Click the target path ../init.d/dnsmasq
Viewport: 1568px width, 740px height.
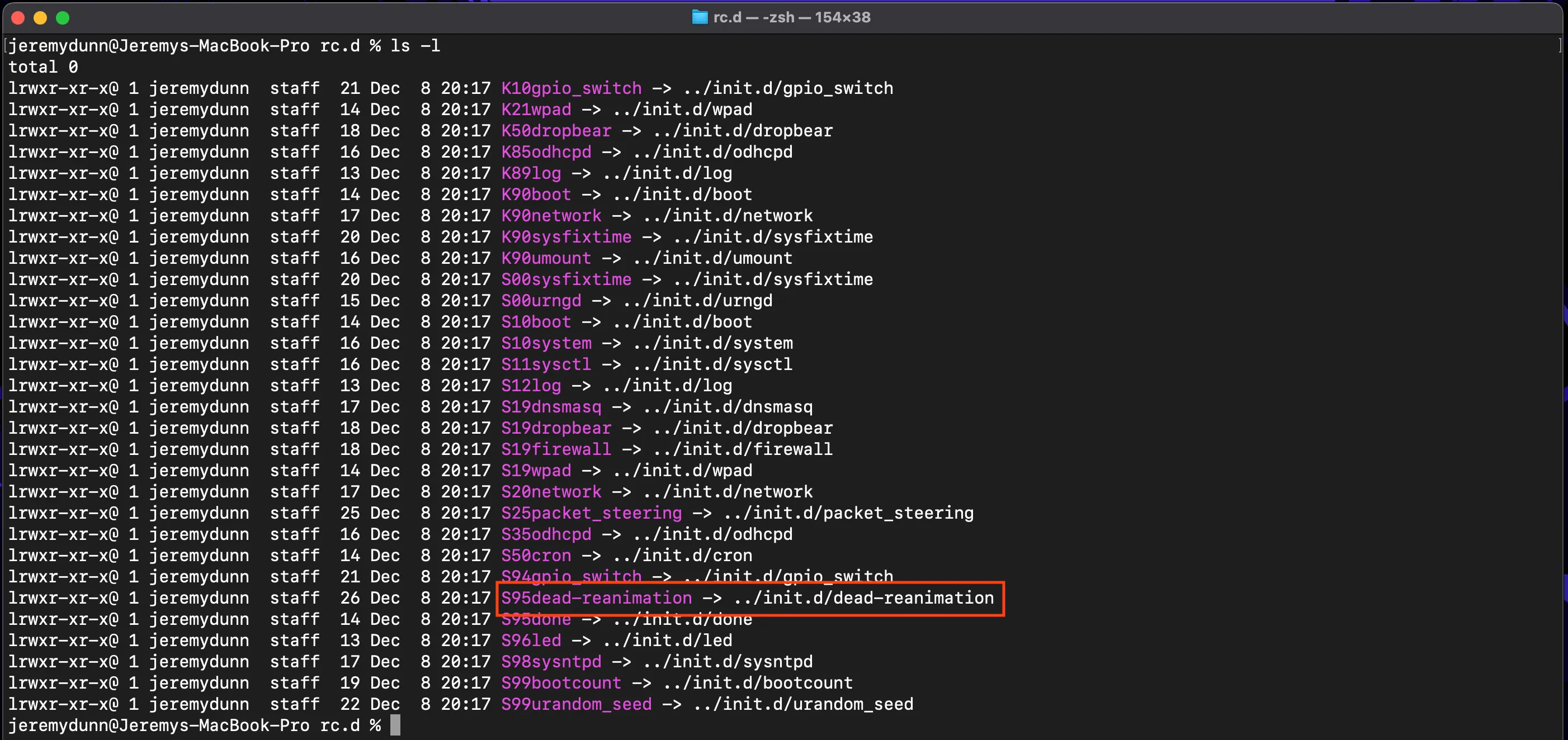[728, 407]
